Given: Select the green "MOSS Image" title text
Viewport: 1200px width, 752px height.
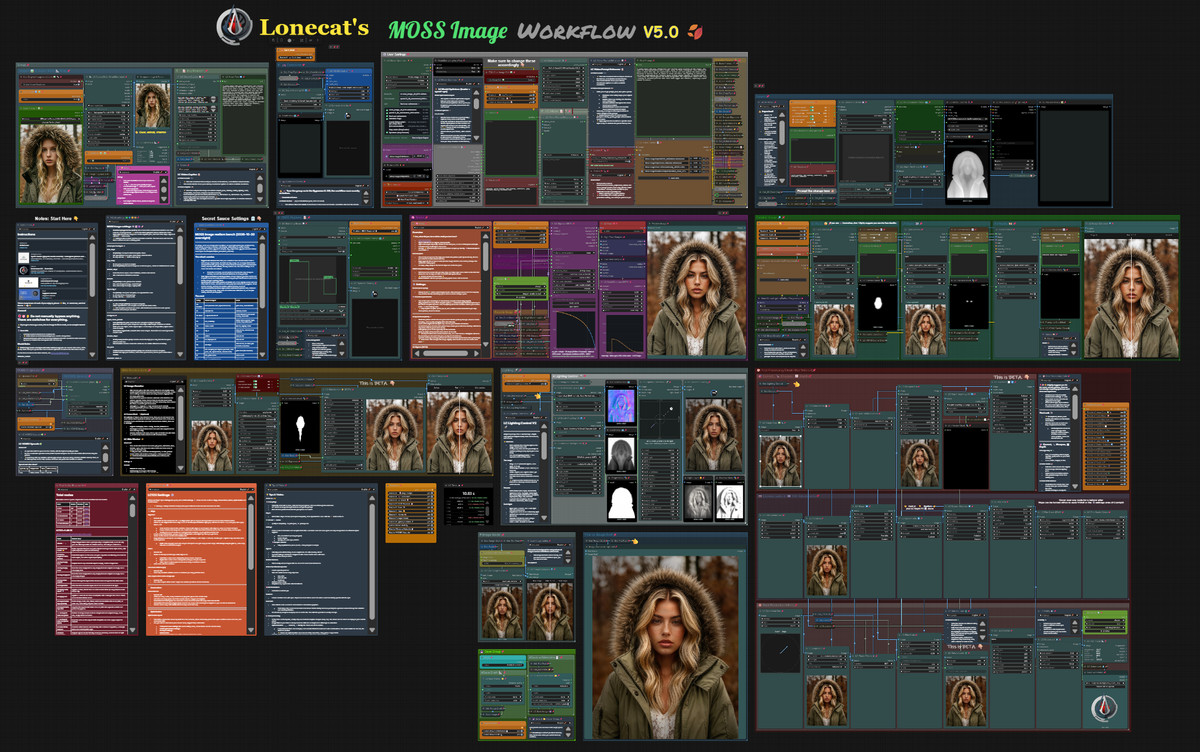Looking at the screenshot, I should (447, 31).
